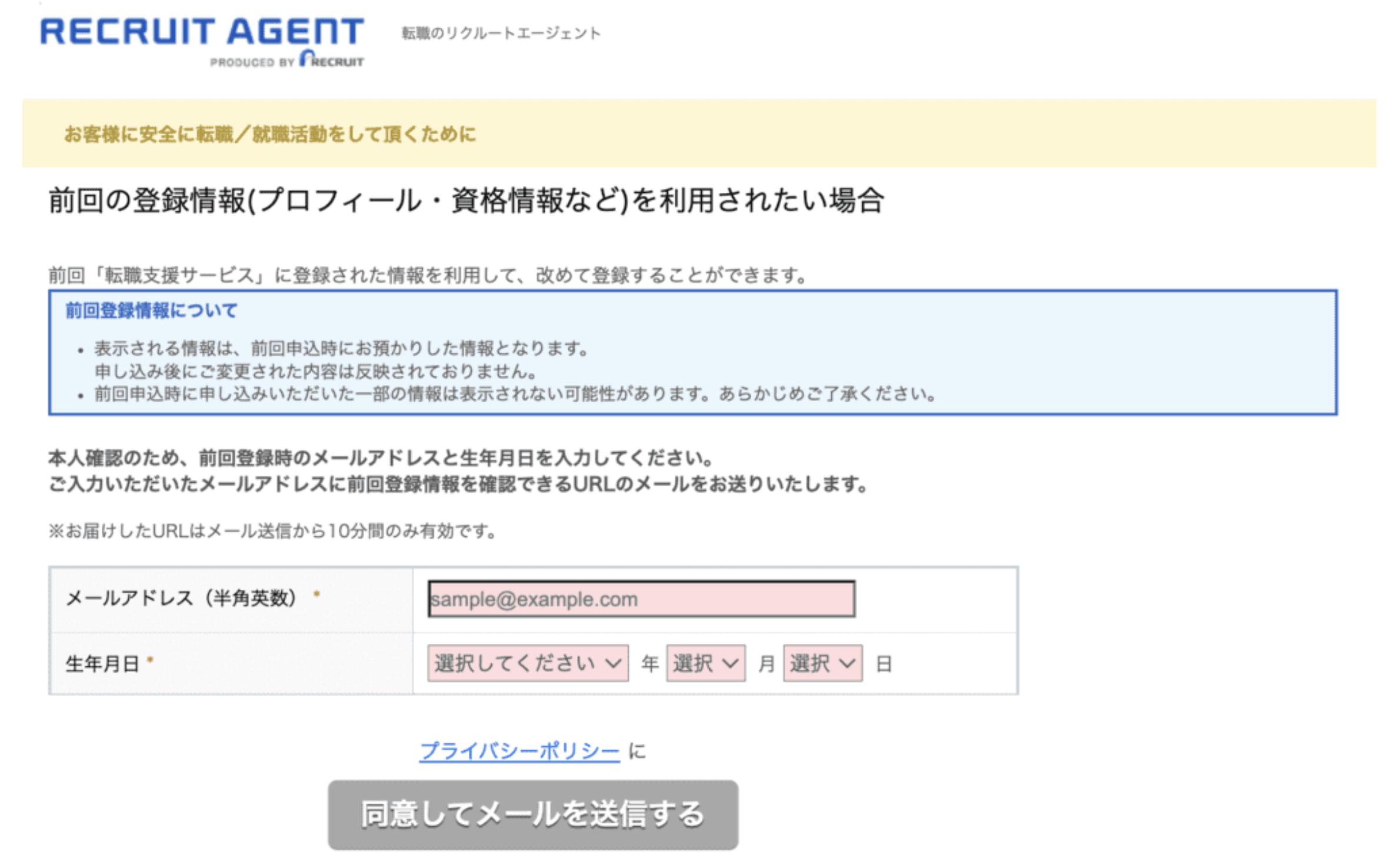Open the プライバシーポリシー link

[518, 749]
